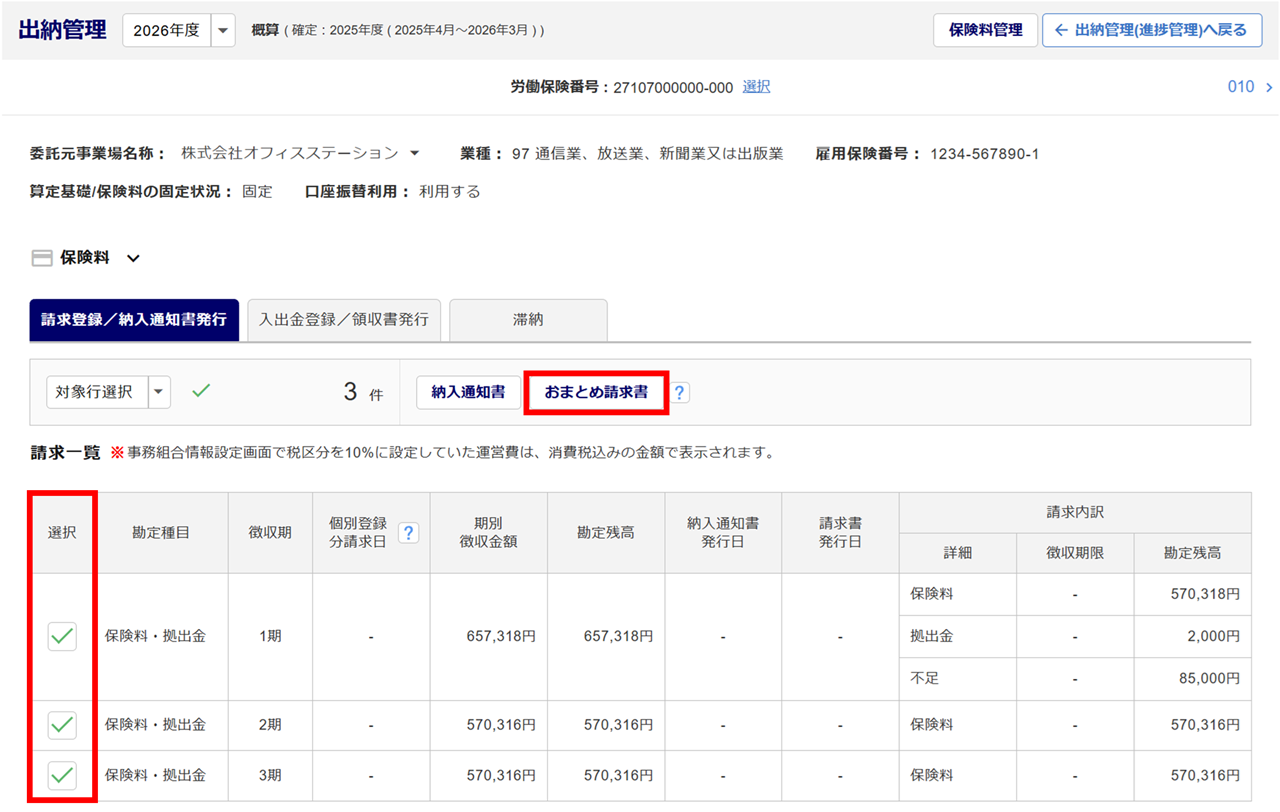Open the 2026年度 year dropdown
The image size is (1280, 812).
click(223, 30)
